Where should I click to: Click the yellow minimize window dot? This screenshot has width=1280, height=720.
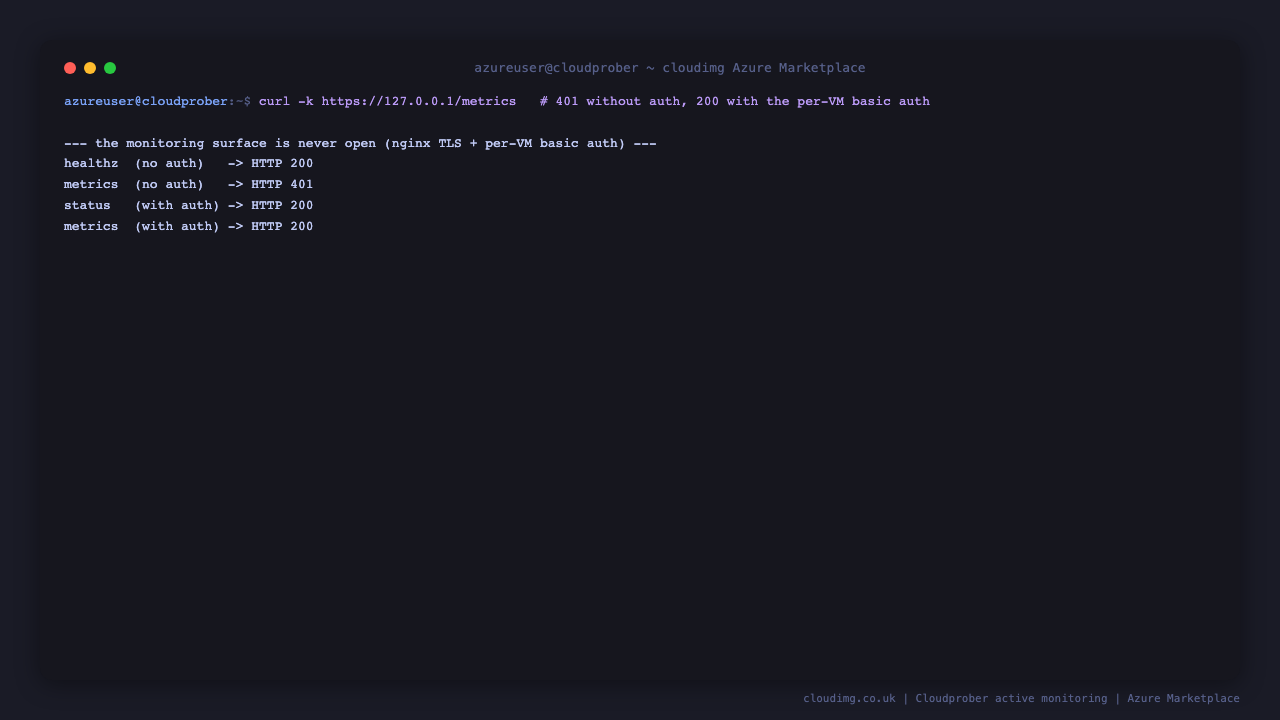pyautogui.click(x=90, y=68)
